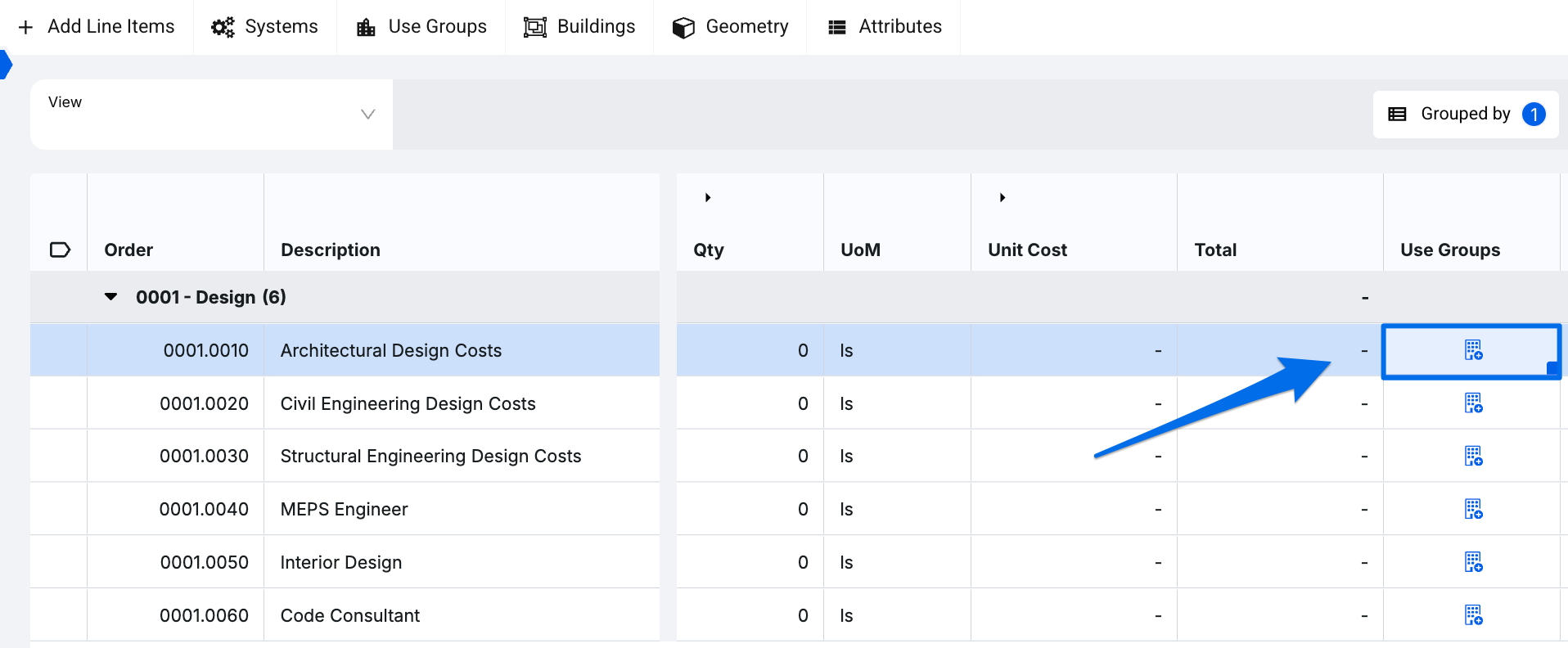Open use groups for Civil Engineering Design Costs

[1473, 403]
